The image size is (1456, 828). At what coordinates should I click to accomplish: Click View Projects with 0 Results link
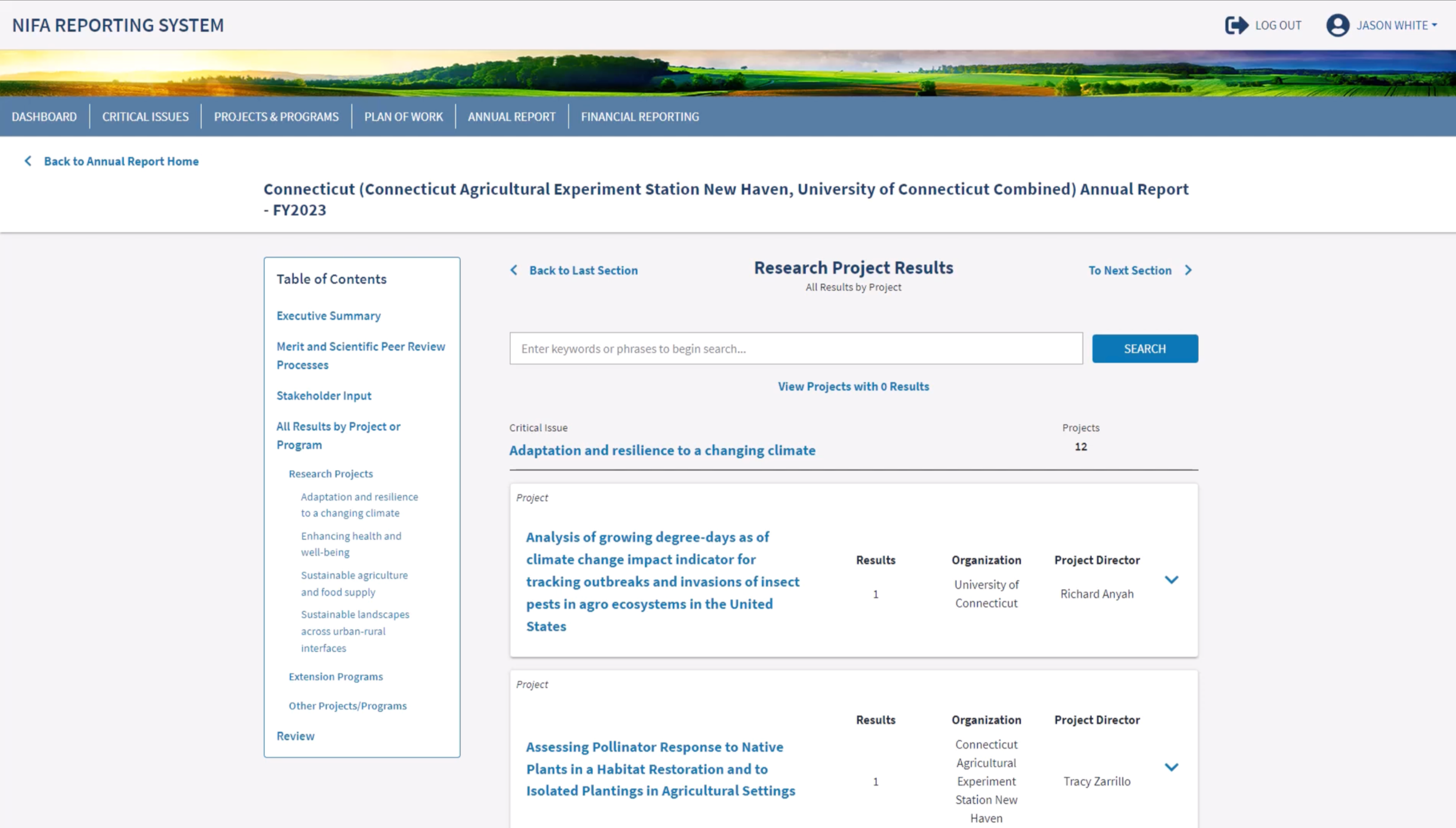coord(852,386)
